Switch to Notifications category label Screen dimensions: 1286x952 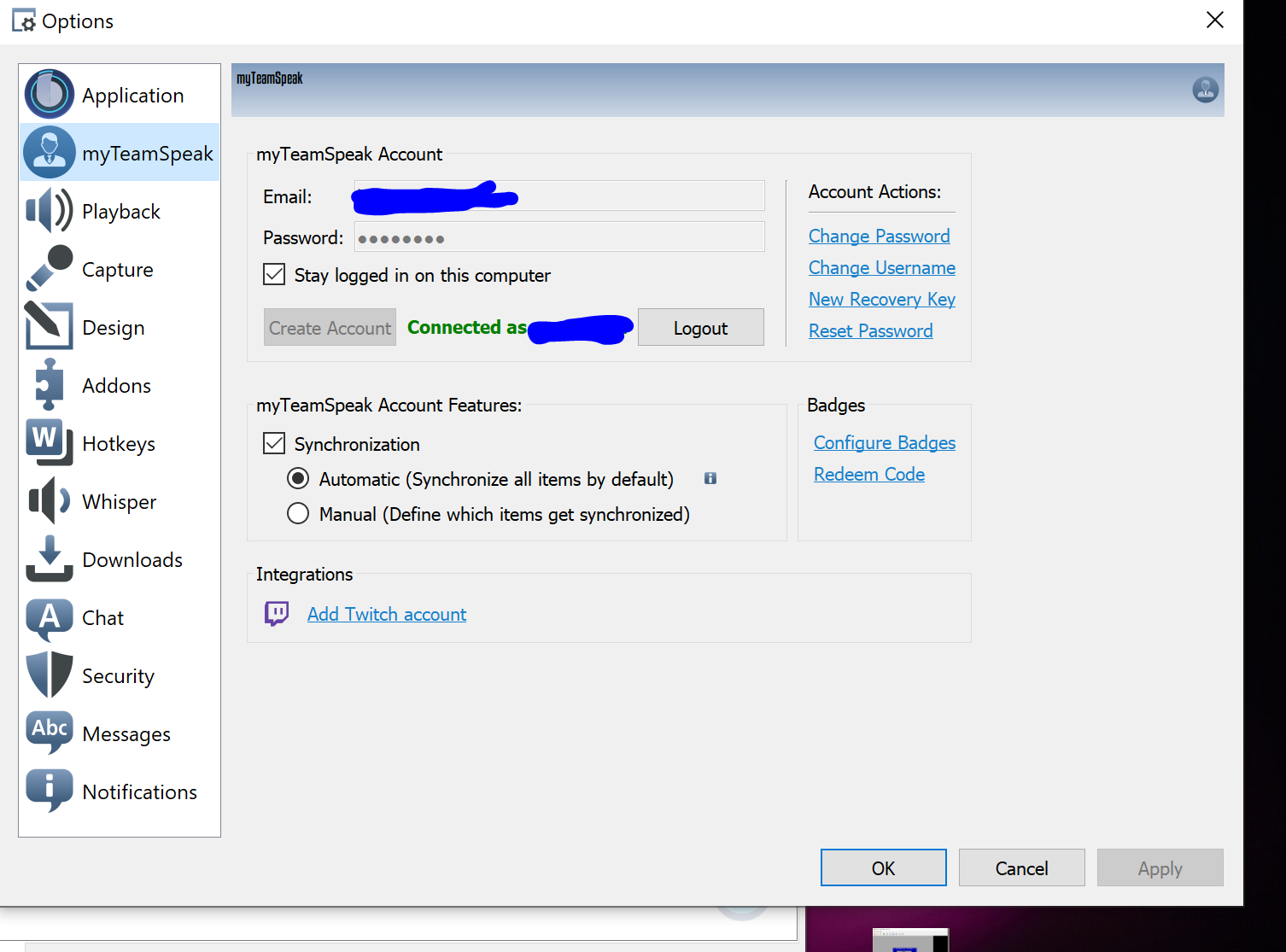[140, 792]
